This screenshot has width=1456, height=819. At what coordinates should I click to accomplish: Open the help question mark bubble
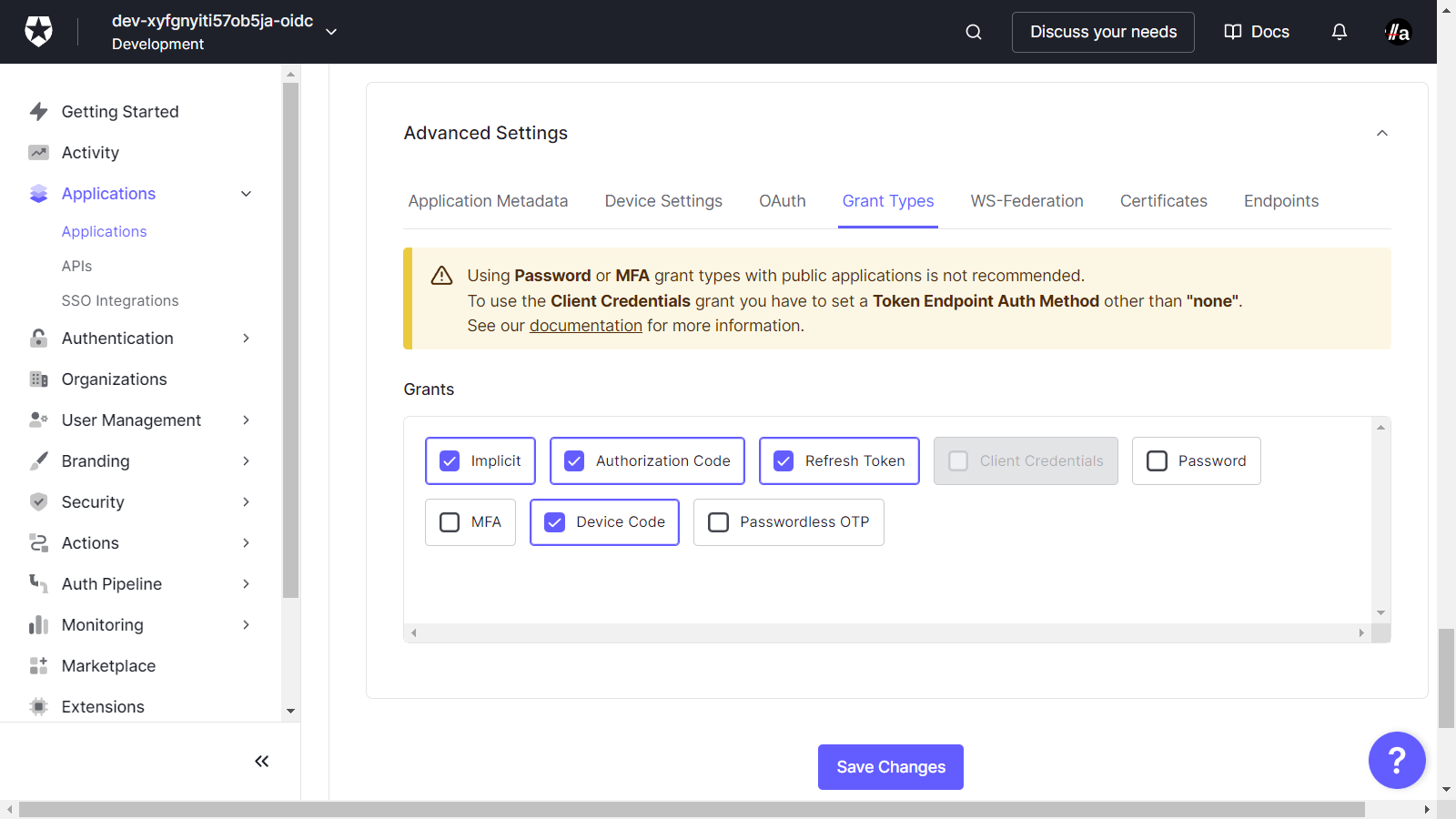[1396, 760]
